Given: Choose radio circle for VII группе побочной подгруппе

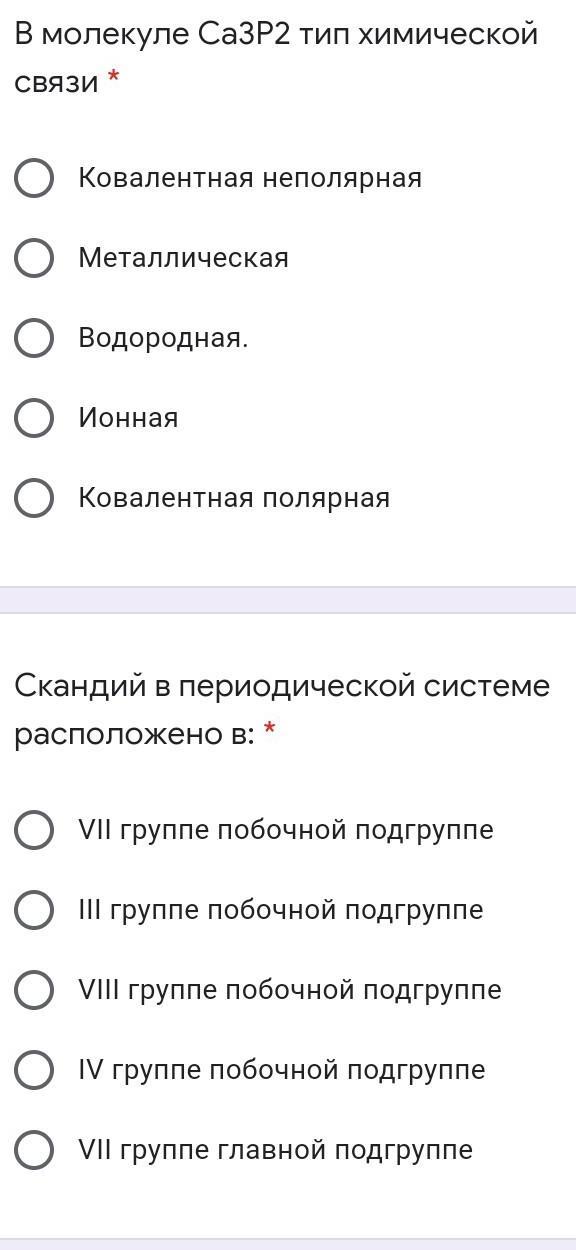Looking at the screenshot, I should pyautogui.click(x=34, y=830).
